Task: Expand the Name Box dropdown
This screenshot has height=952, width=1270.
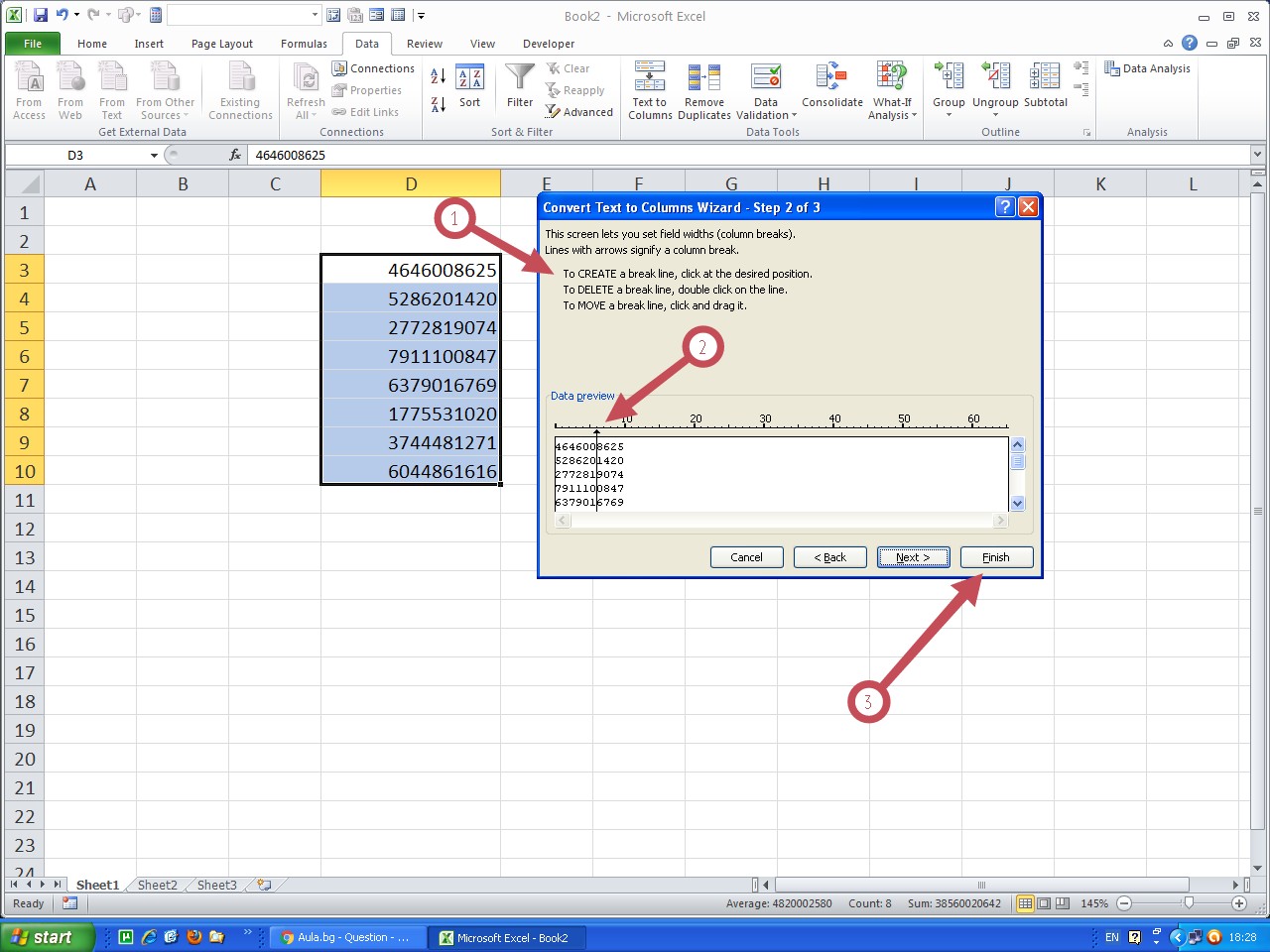Action: point(154,155)
